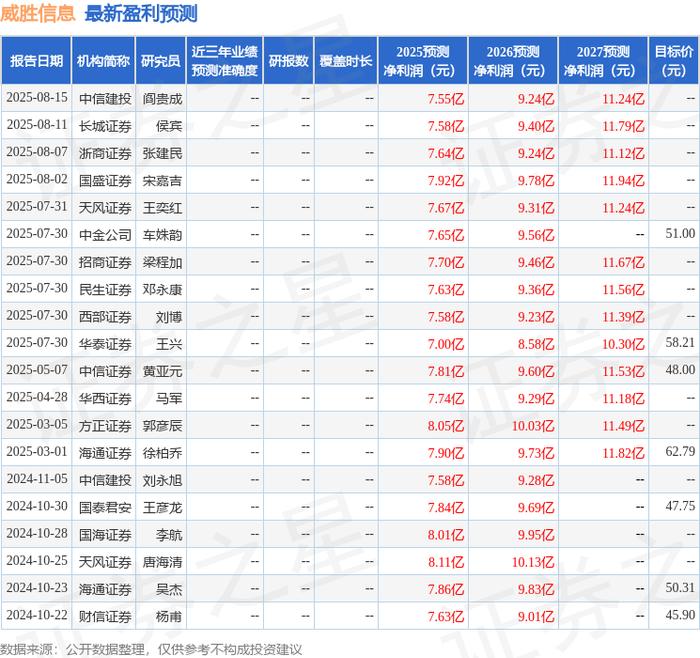
Task: Select the 近三年业绩预测准确度 header
Action: click(225, 61)
